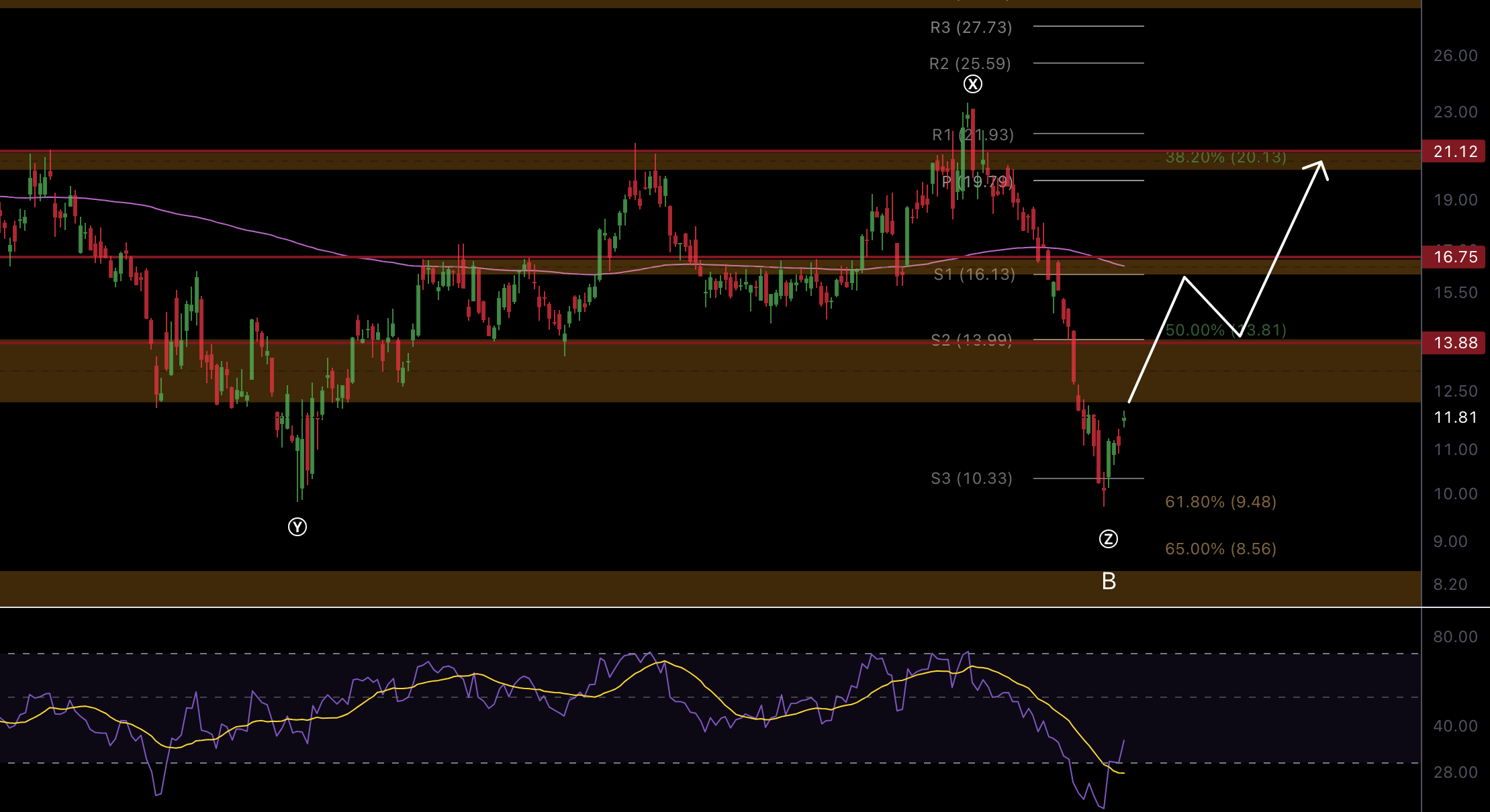The image size is (1490, 812).
Task: Select the R3 pivot horizontal line
Action: click(1088, 26)
